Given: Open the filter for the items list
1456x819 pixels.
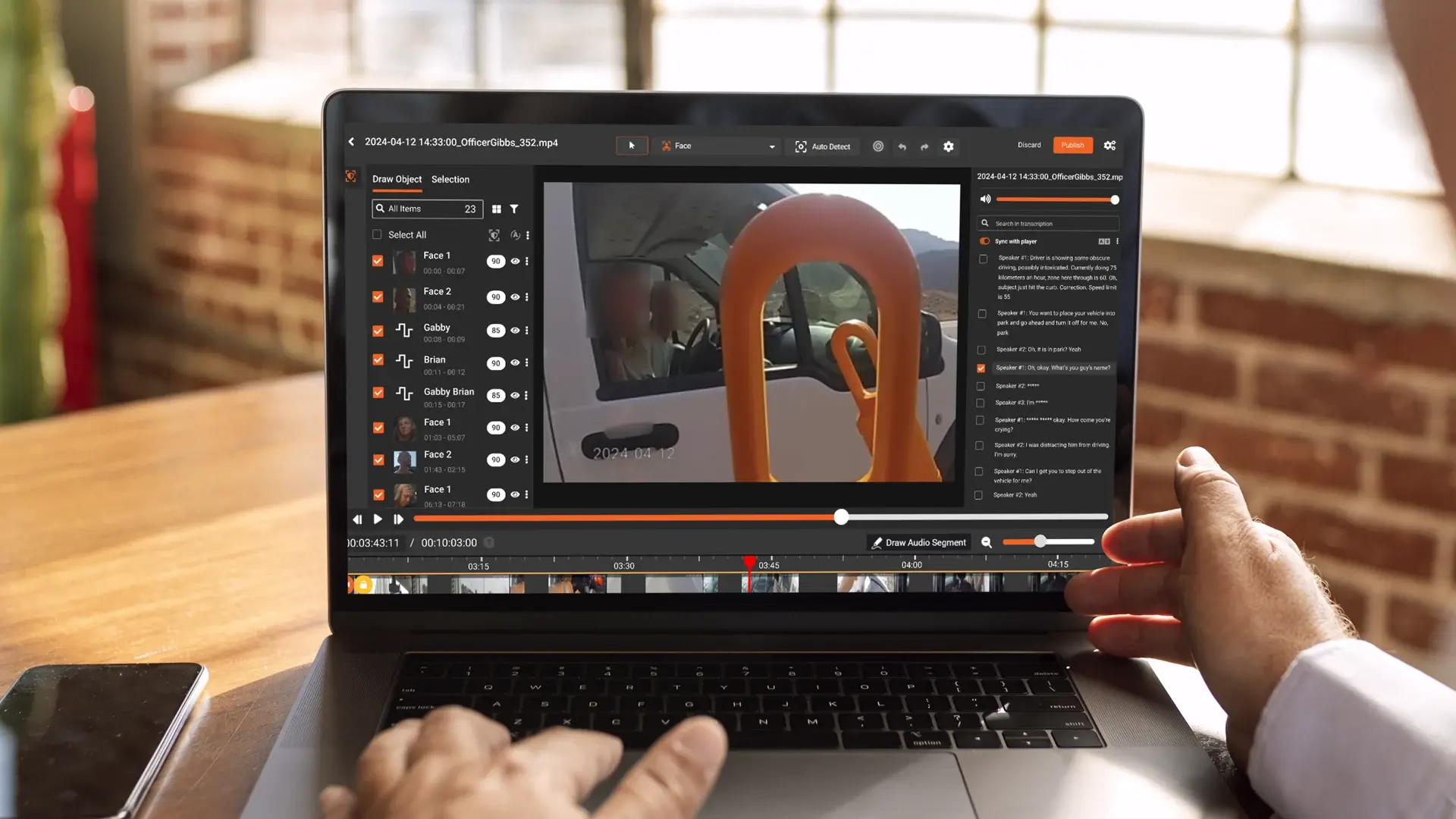Looking at the screenshot, I should (x=514, y=209).
